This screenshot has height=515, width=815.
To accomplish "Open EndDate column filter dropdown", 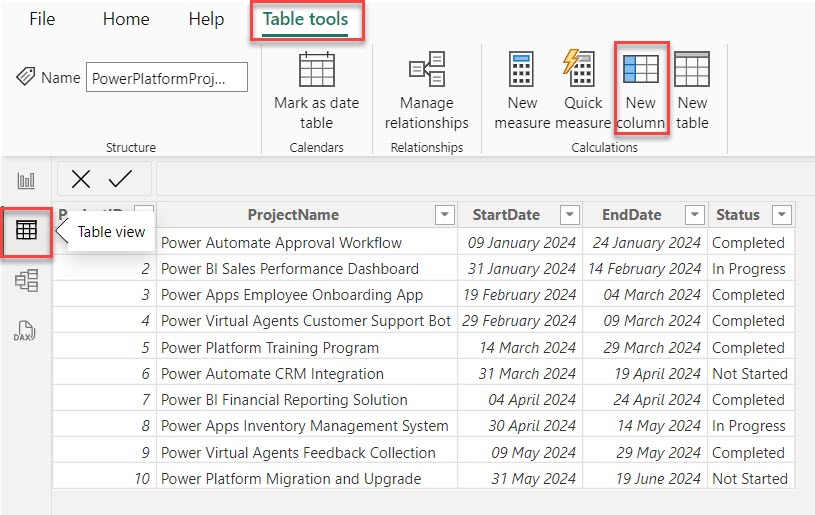I will coord(695,215).
